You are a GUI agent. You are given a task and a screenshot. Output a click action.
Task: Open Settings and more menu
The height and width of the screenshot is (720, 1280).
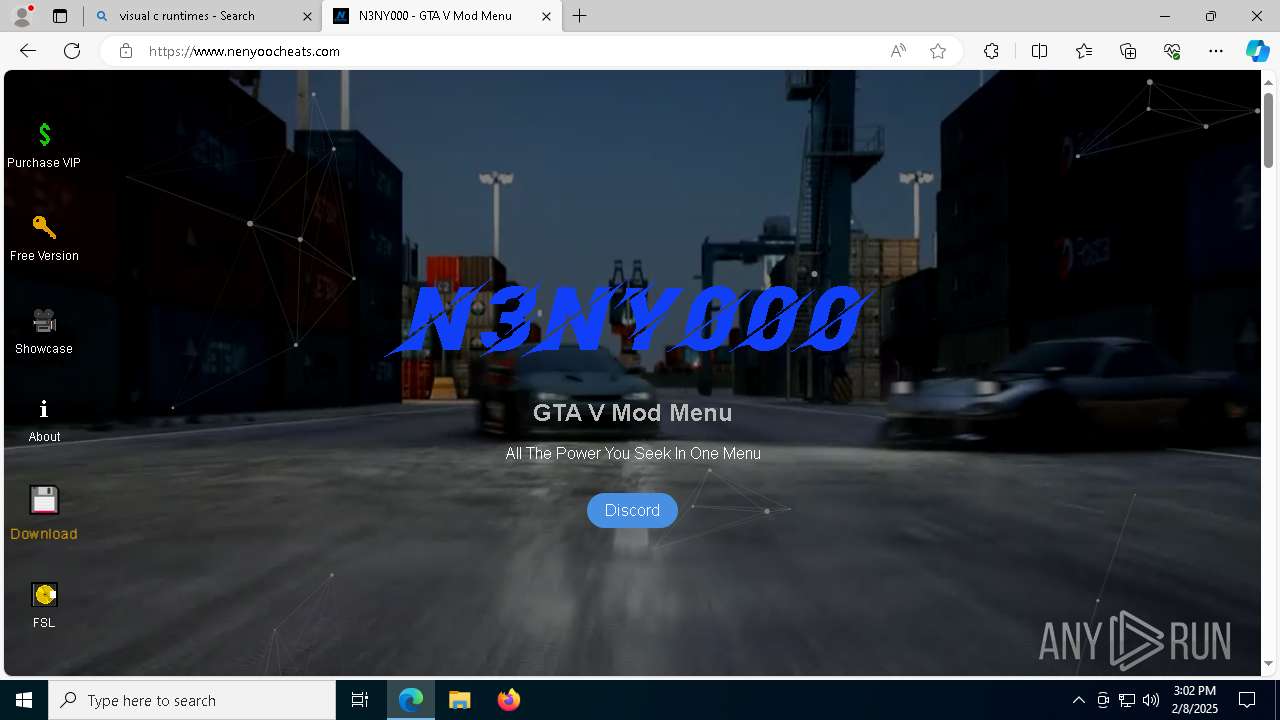tap(1216, 51)
